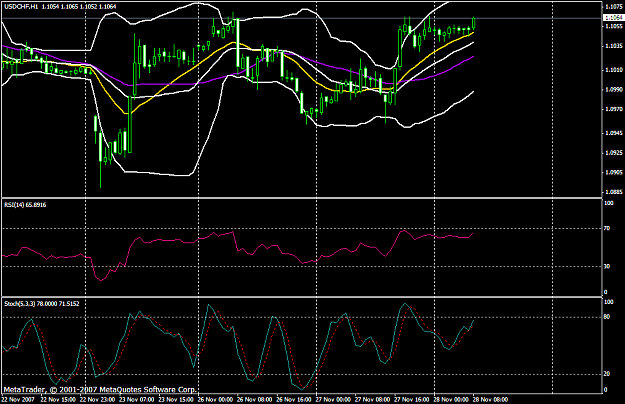Click the 1.1055 price axis label
This screenshot has width=625, height=404.
614,26
